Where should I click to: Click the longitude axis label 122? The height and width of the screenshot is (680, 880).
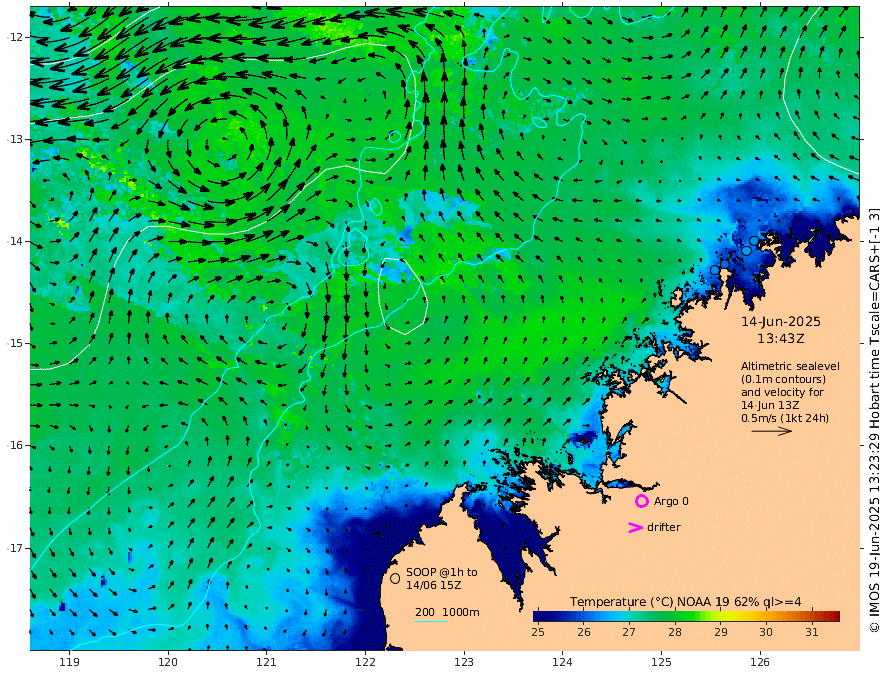tap(365, 662)
